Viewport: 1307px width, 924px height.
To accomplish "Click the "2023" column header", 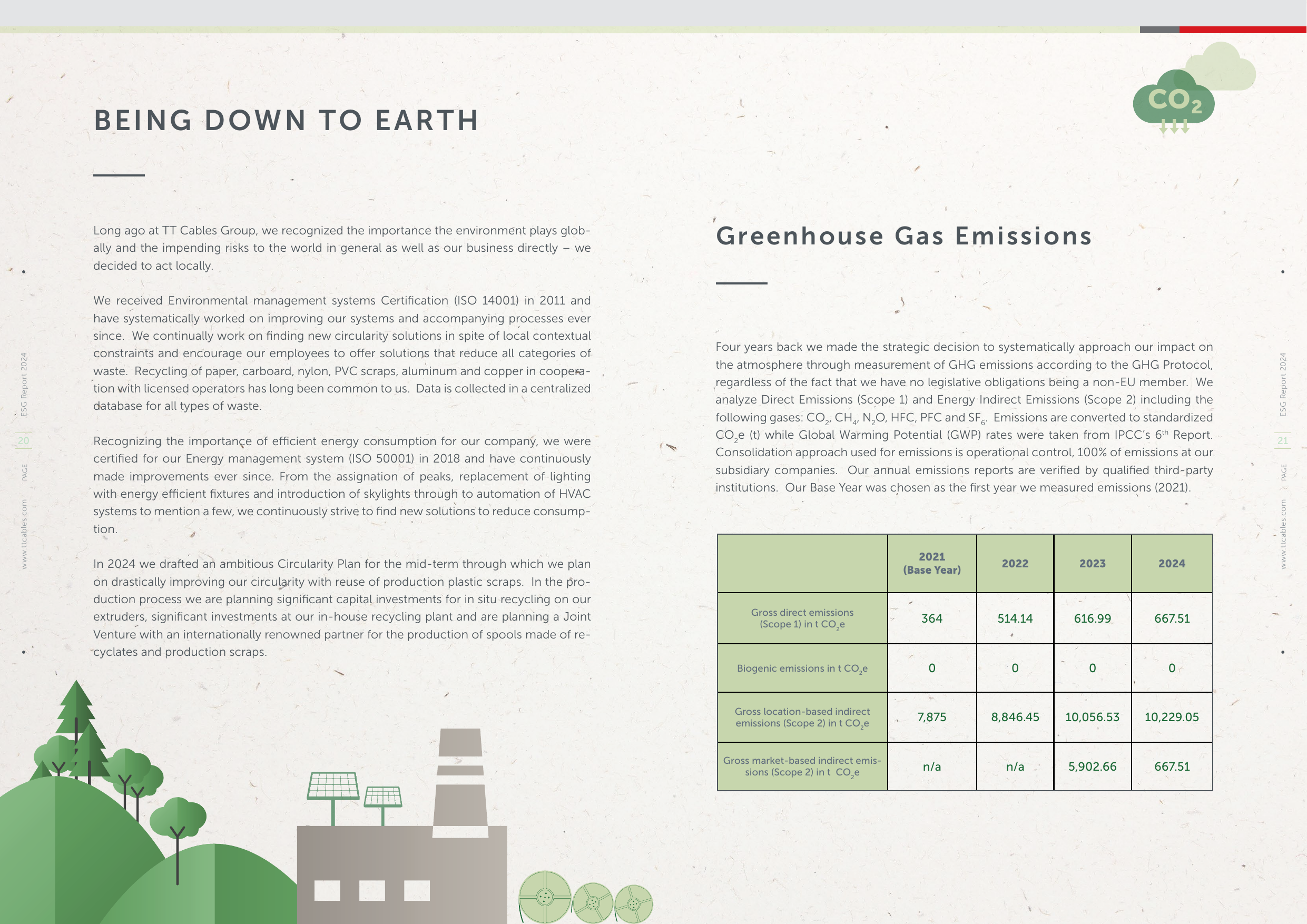I will pos(1092,563).
